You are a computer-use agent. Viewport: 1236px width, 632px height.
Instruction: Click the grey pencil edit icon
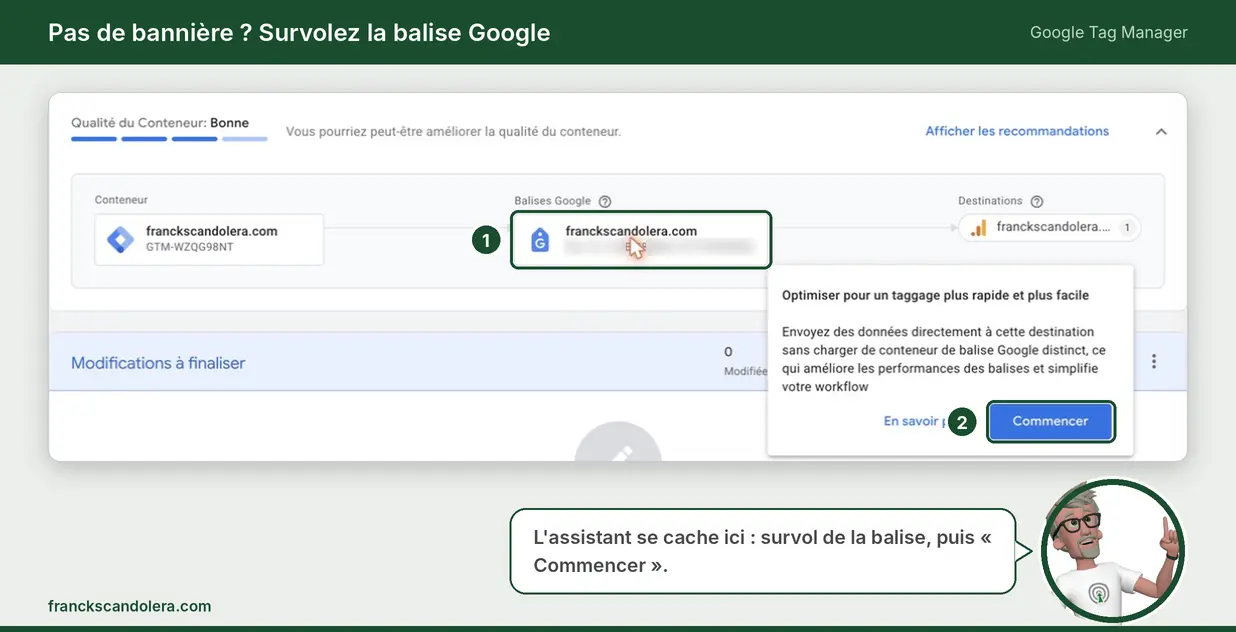pos(618,444)
